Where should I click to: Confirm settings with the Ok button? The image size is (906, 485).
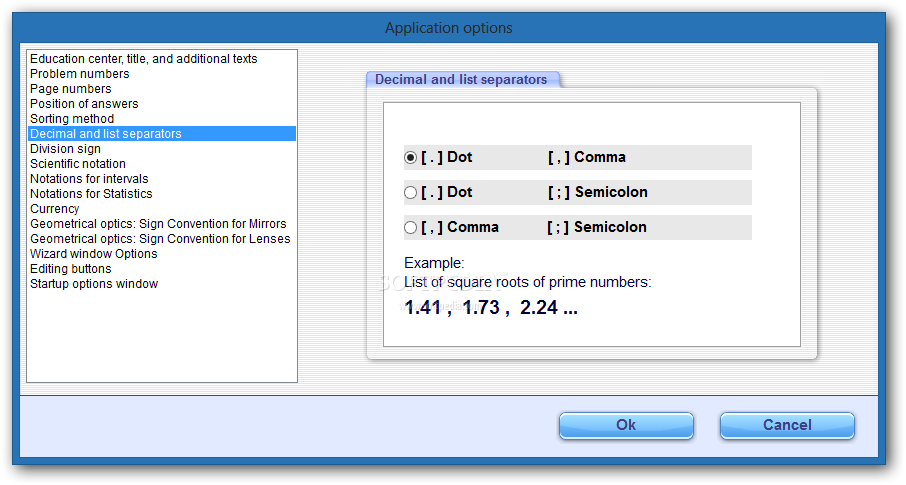(626, 425)
